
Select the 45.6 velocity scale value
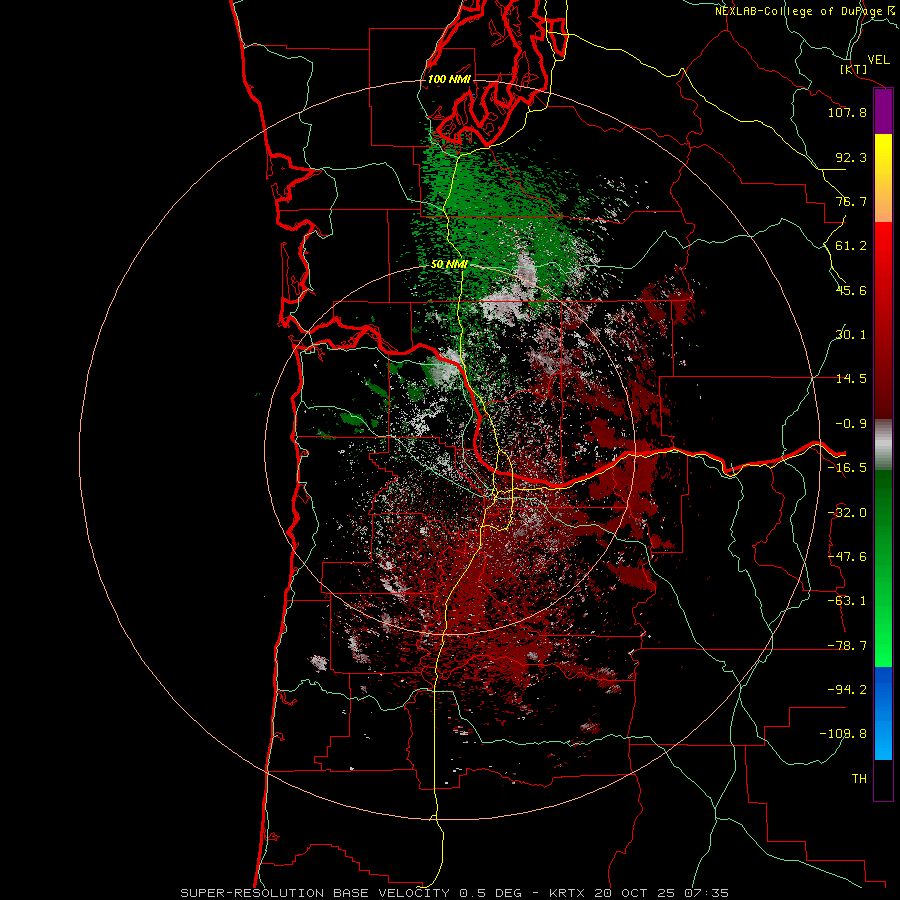pyautogui.click(x=851, y=290)
